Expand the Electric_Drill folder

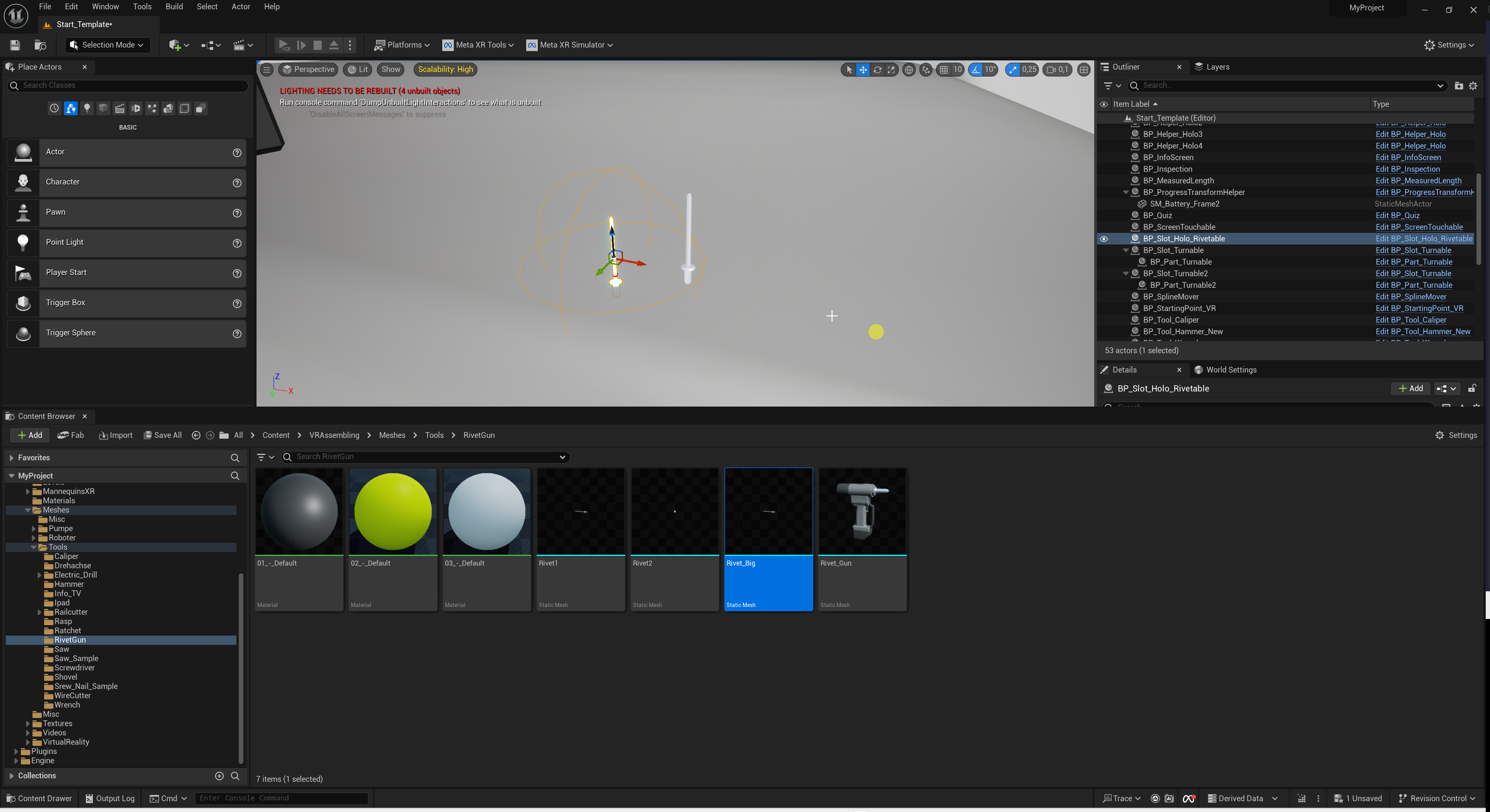tap(39, 575)
